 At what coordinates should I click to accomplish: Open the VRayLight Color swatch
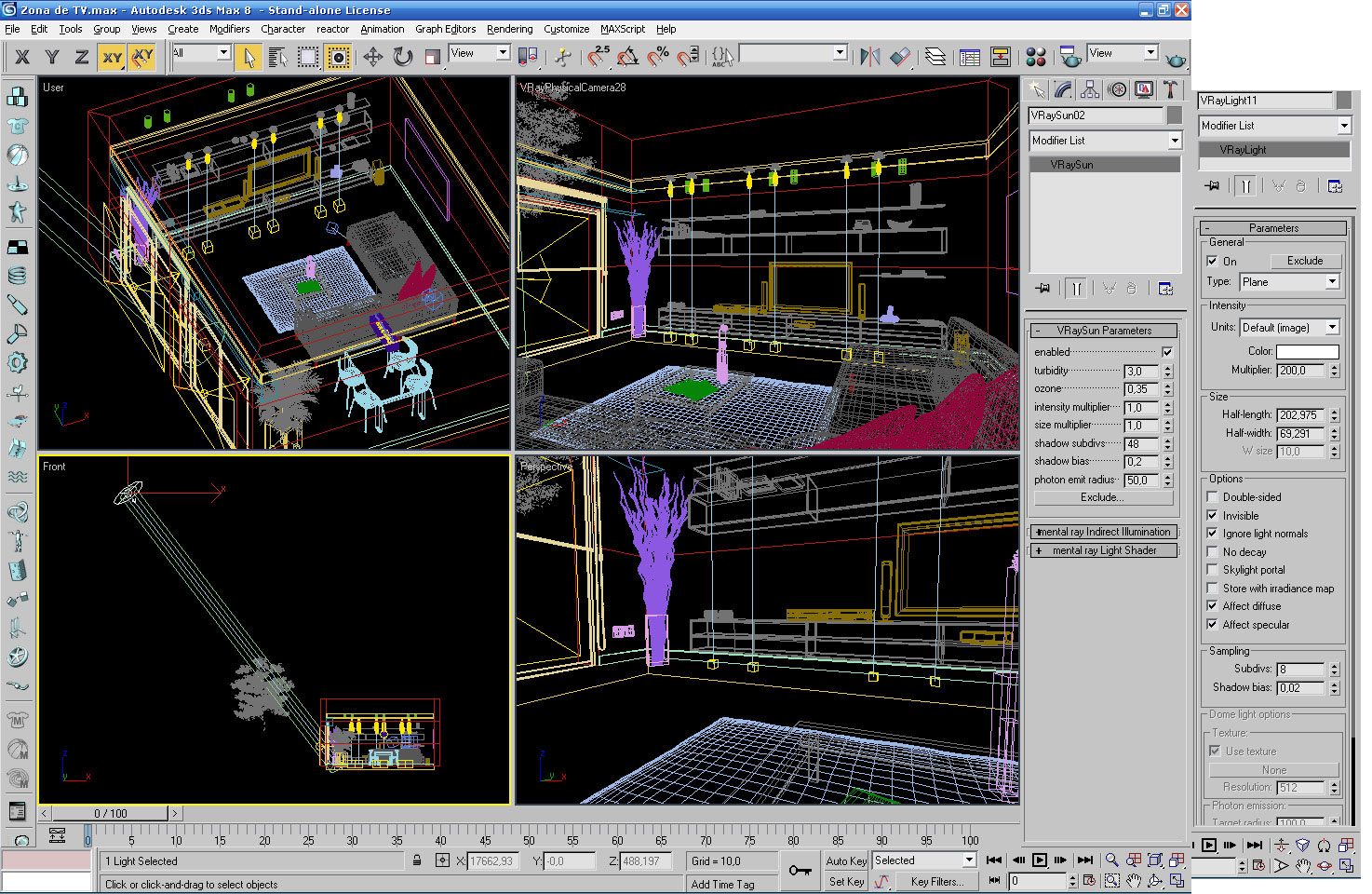1308,351
